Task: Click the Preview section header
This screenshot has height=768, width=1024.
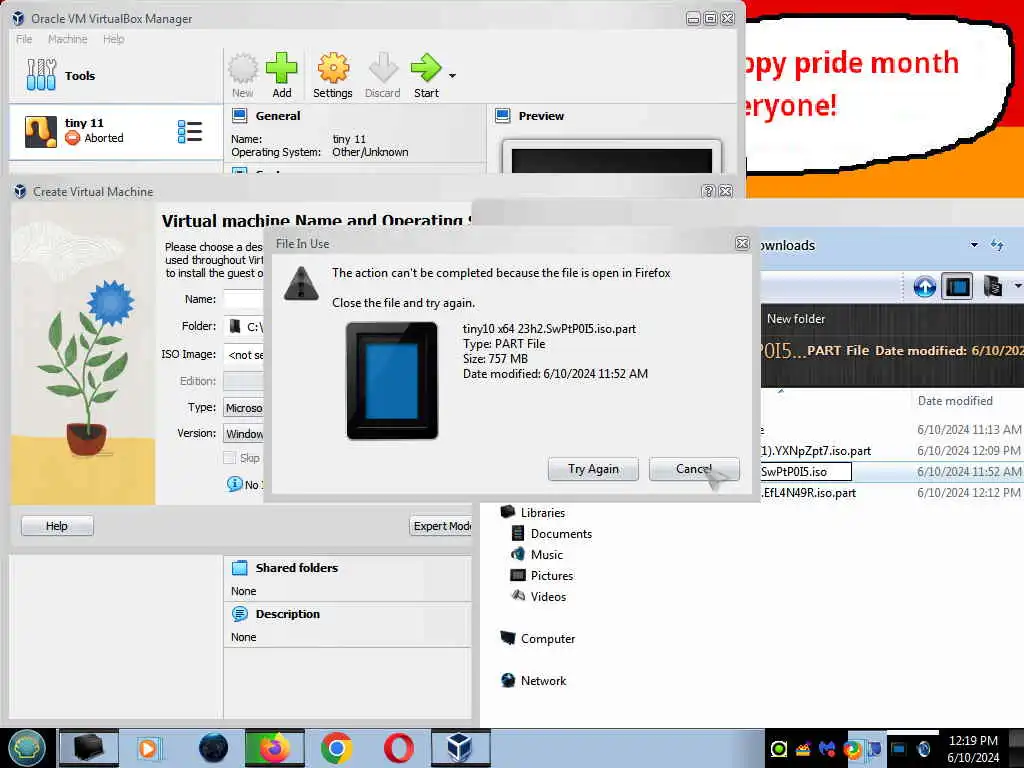Action: point(541,116)
